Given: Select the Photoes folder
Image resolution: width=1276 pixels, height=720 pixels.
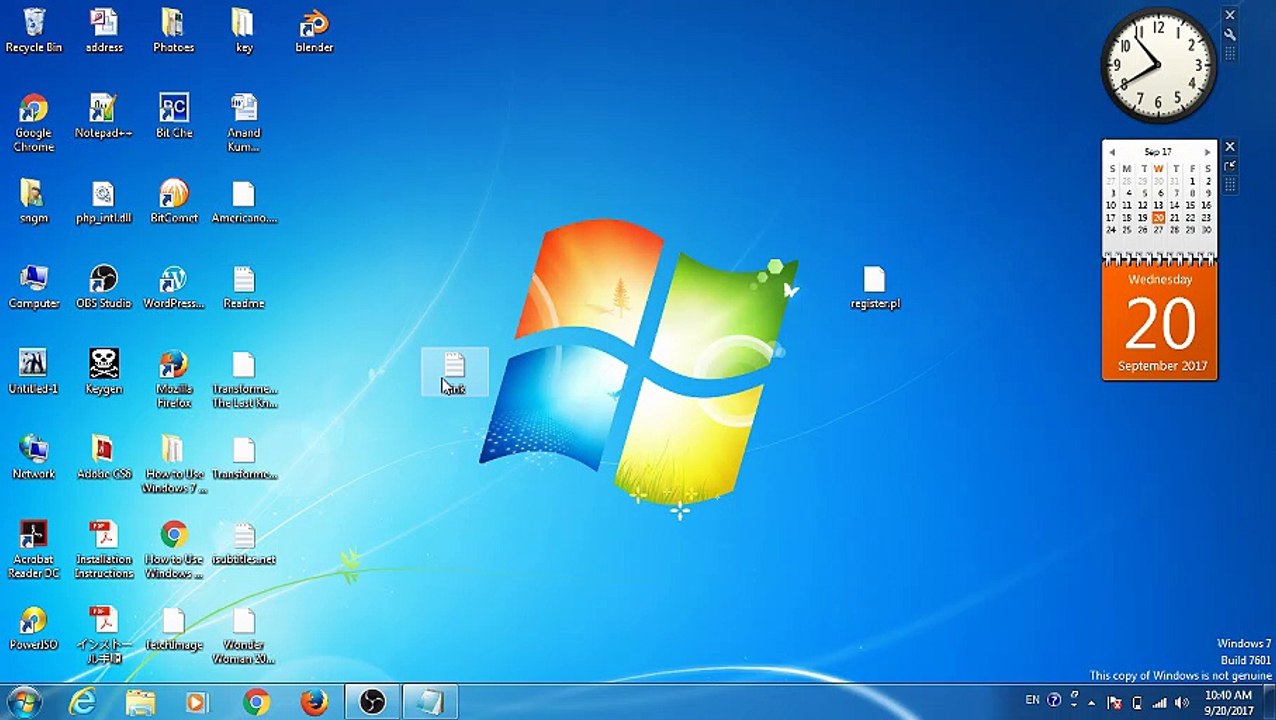Looking at the screenshot, I should pyautogui.click(x=174, y=30).
